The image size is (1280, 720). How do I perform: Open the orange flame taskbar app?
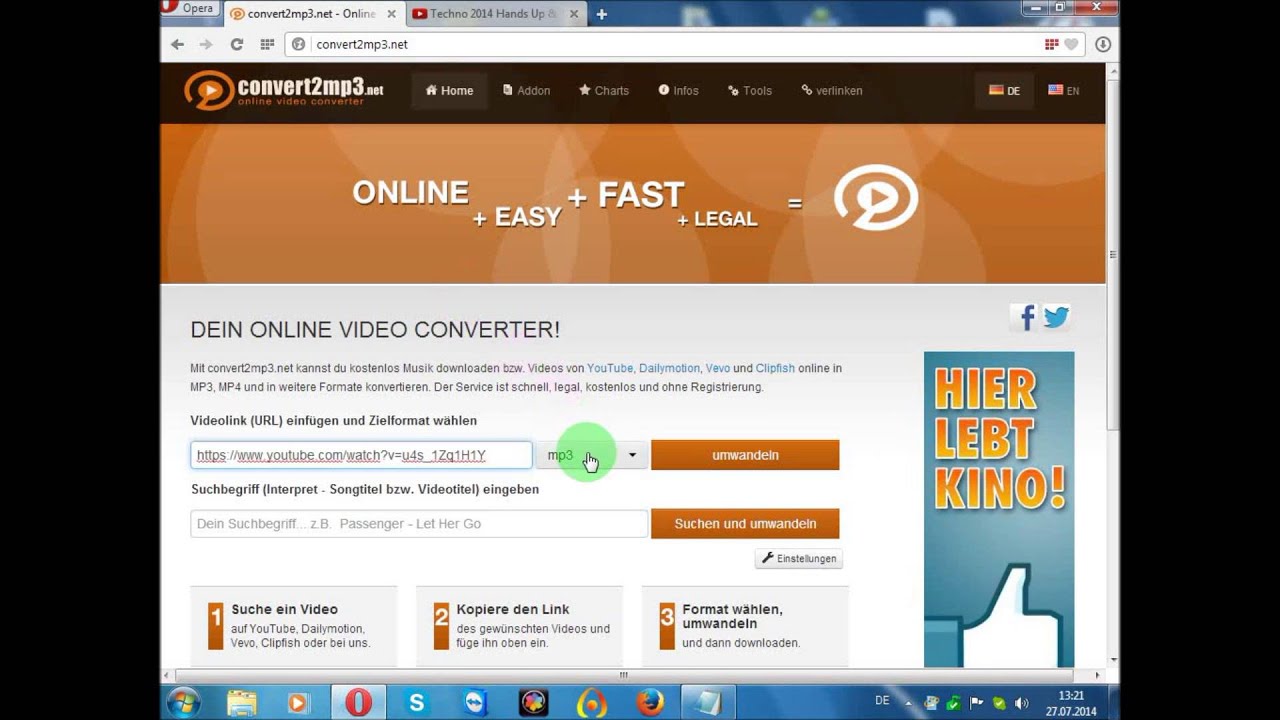591,703
